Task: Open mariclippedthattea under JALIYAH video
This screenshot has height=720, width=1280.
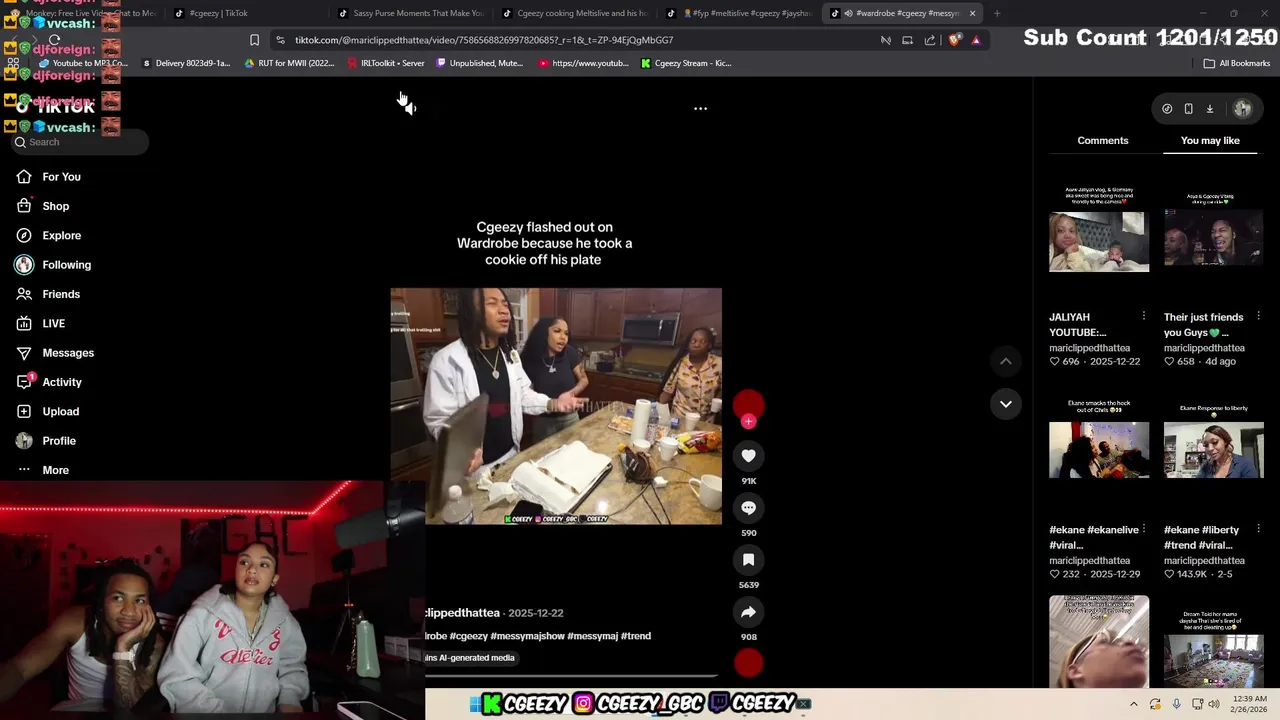Action: pos(1089,348)
